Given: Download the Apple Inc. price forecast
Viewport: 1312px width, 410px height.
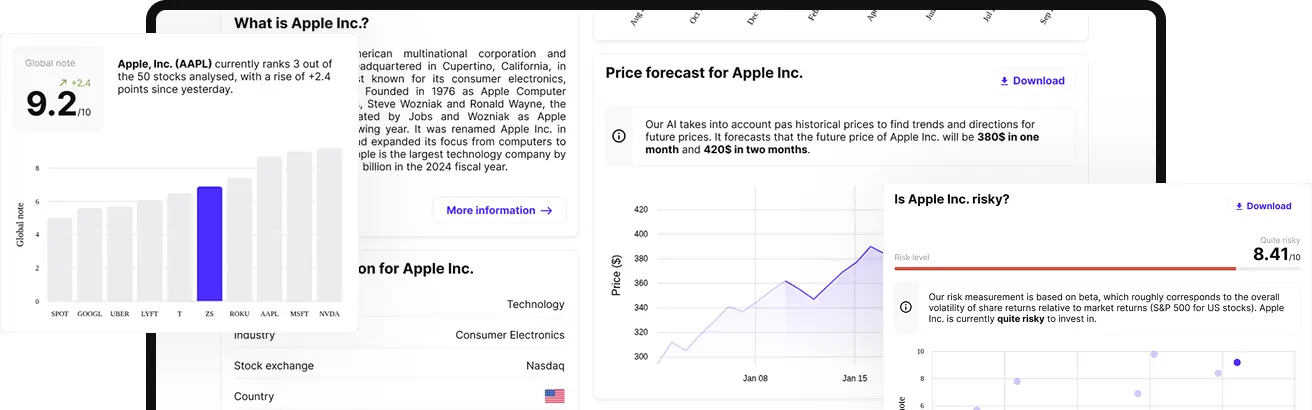Looking at the screenshot, I should (x=1032, y=81).
